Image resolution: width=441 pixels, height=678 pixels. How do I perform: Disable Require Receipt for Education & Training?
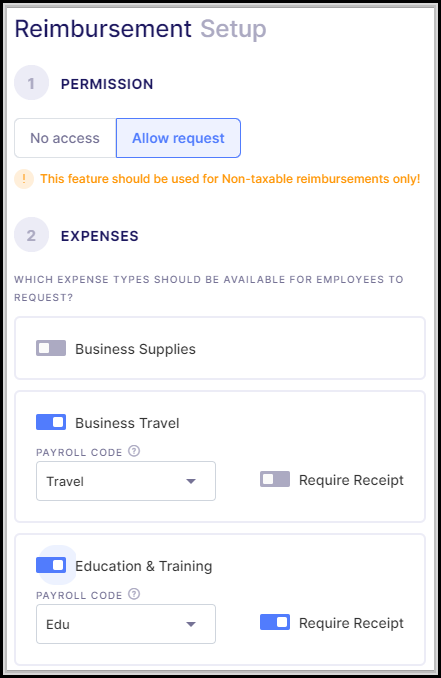pyautogui.click(x=275, y=622)
